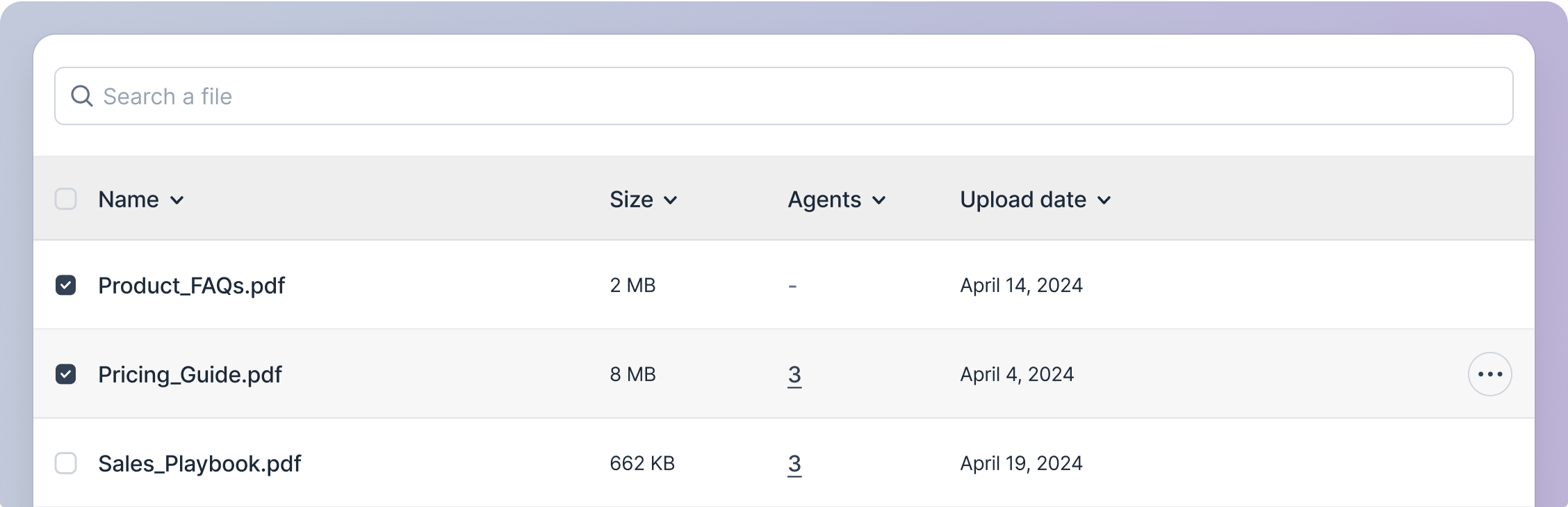Viewport: 1568px width, 507px height.
Task: Click the magnifying glass search icon
Action: tap(82, 96)
